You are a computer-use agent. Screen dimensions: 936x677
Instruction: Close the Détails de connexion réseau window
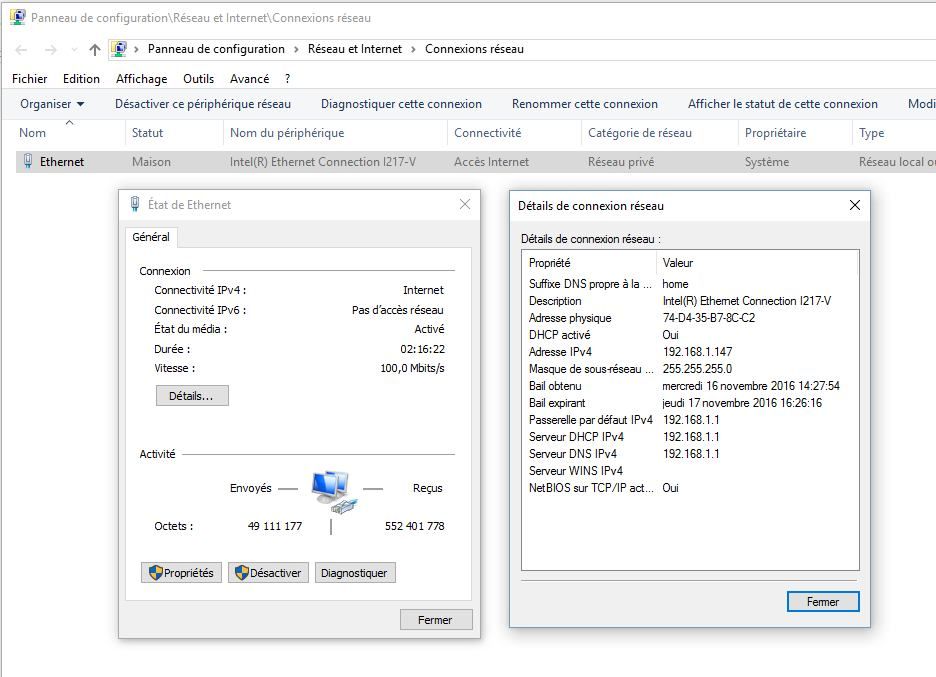coord(854,205)
